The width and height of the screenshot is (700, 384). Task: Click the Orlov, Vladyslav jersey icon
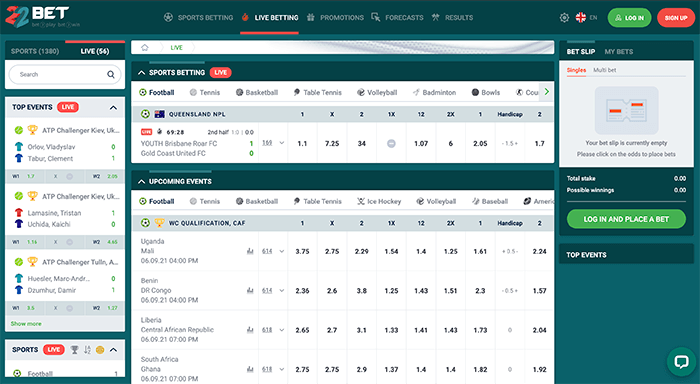click(19, 146)
